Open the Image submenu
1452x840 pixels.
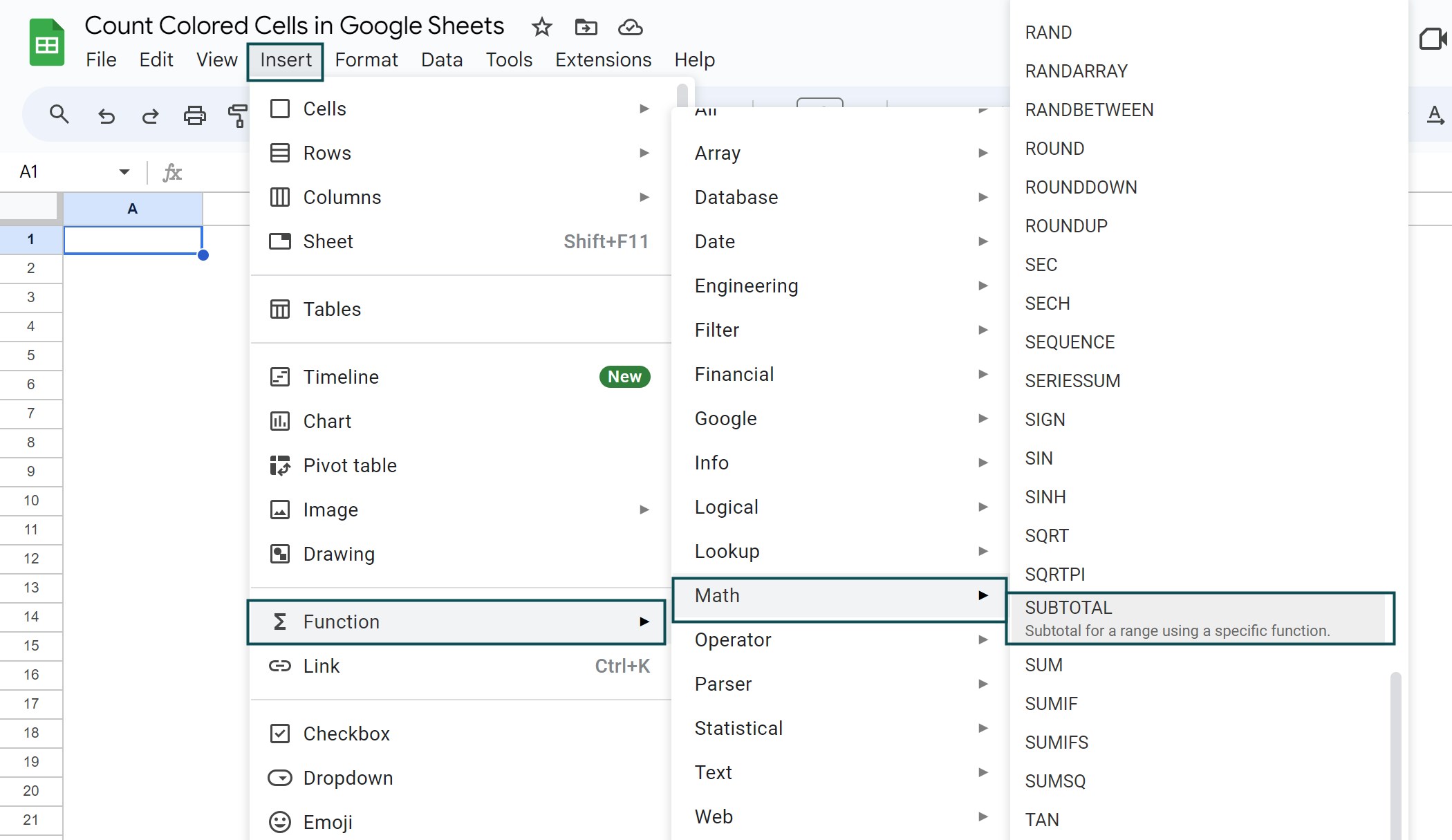(460, 510)
